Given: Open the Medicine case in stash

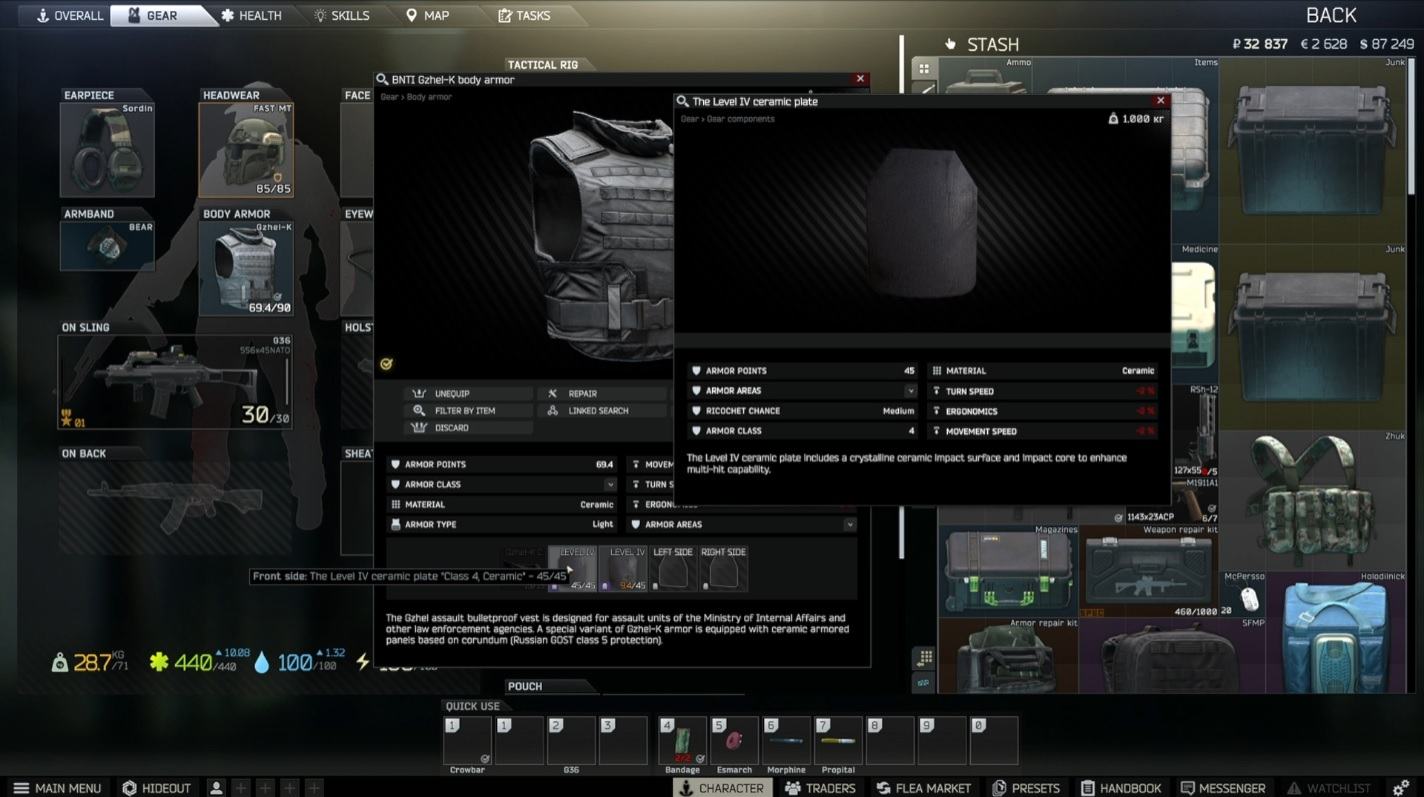Looking at the screenshot, I should point(1194,314).
